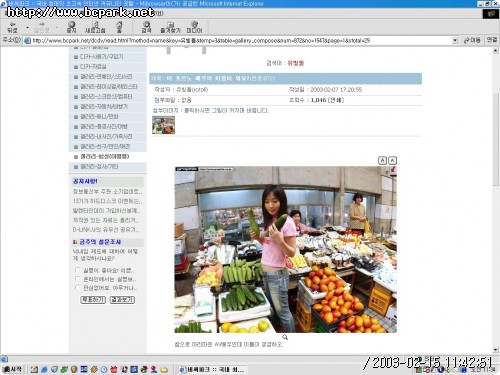Image resolution: width=500 pixels, height=375 pixels.
Task: Open the first notice under 공지사항
Action: (x=107, y=192)
